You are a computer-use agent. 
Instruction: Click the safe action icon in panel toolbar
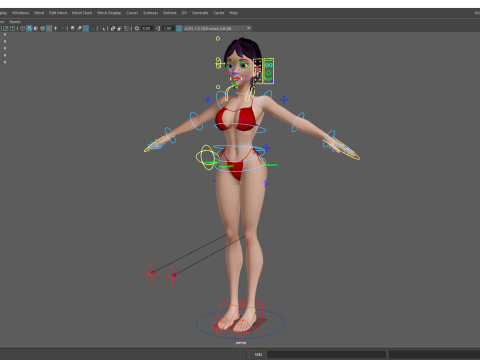tap(5, 28)
